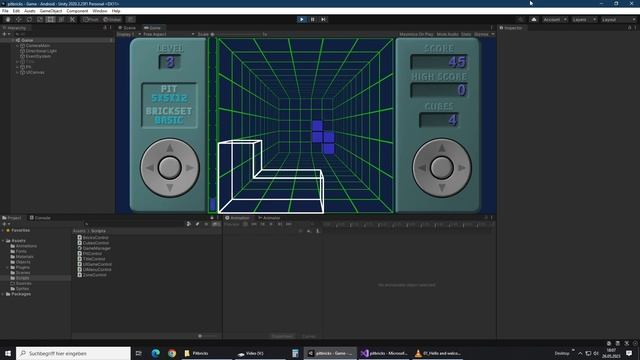Open the Layers dropdown
Viewport: 640px width, 360px height.
click(x=584, y=19)
